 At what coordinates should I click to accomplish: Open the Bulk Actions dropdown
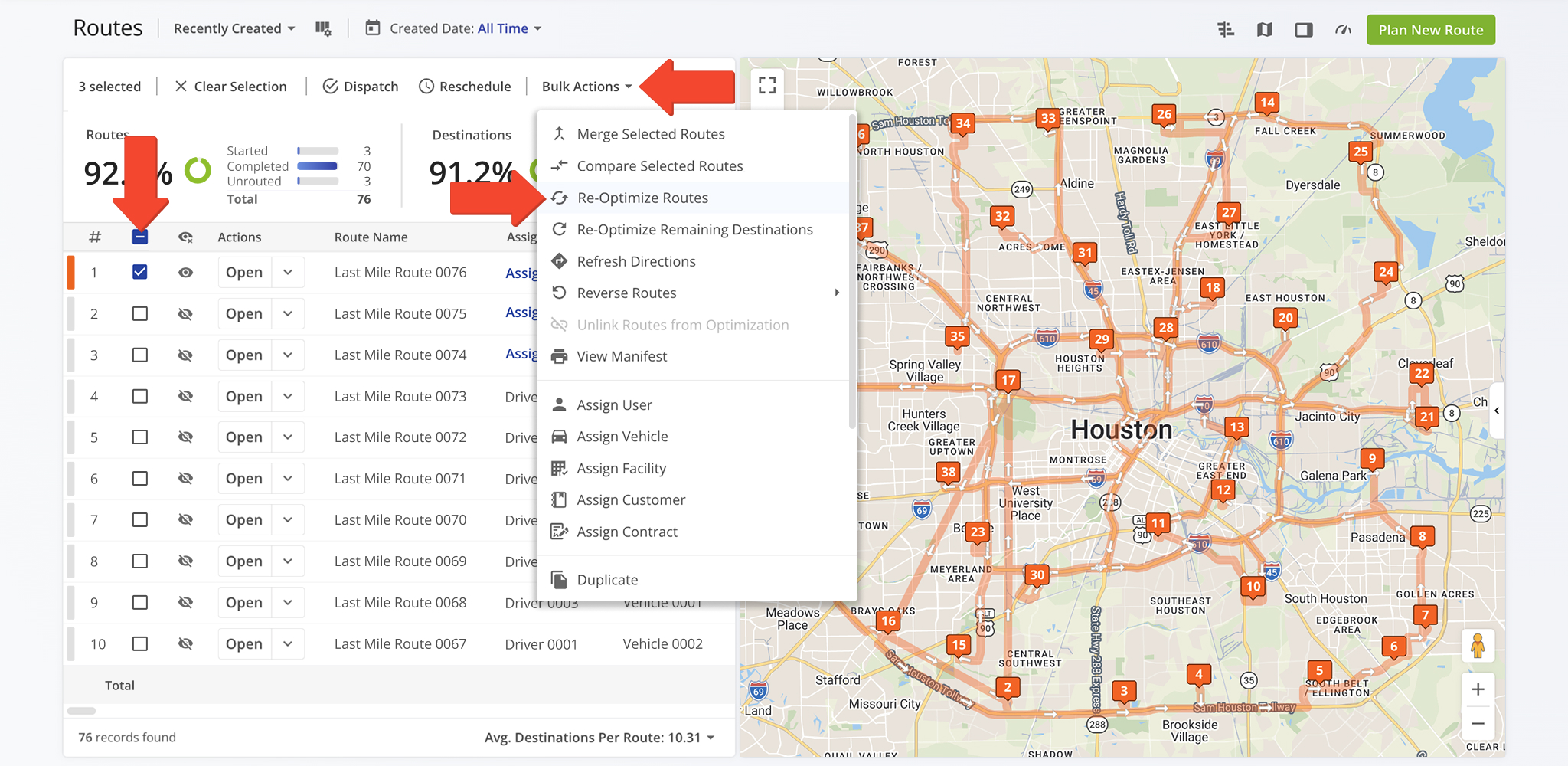586,87
